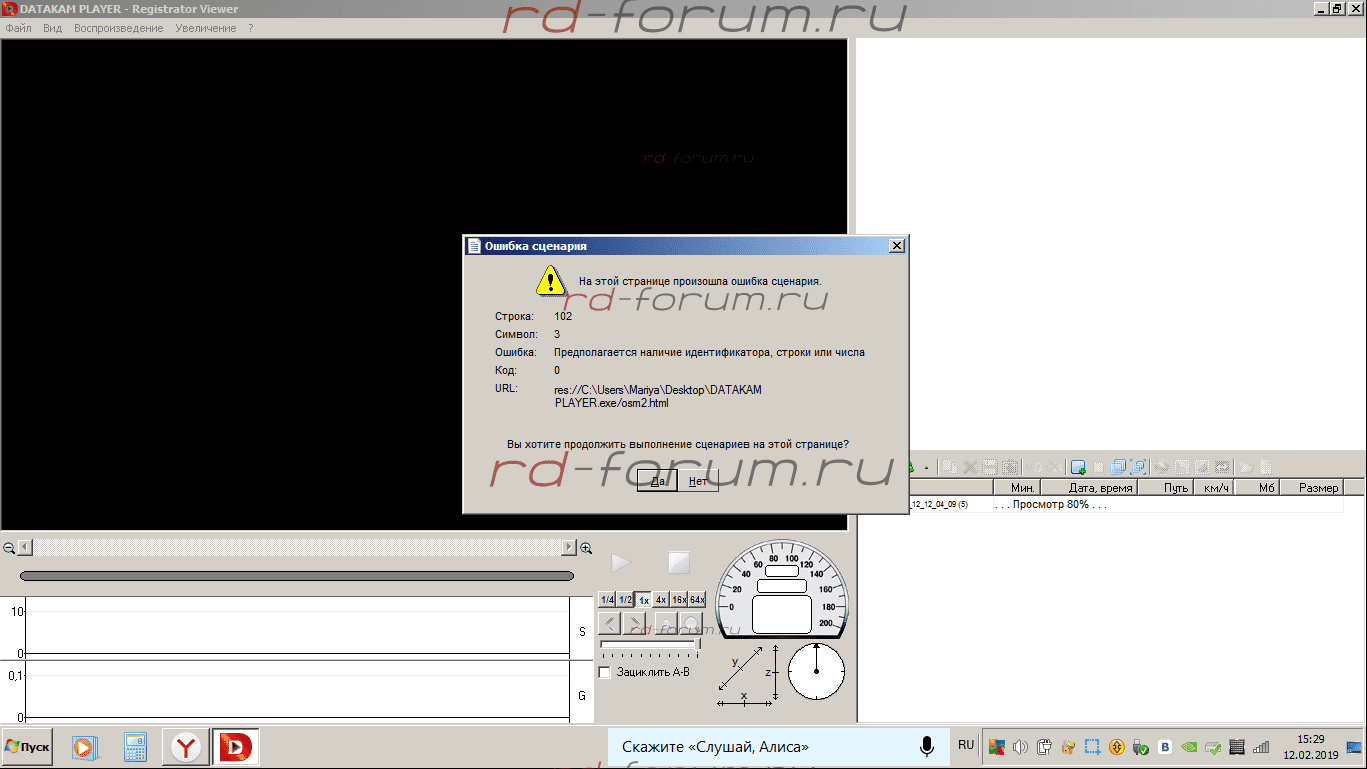Enable the Зациклить A-B checkbox
The width and height of the screenshot is (1367, 769).
(x=605, y=672)
